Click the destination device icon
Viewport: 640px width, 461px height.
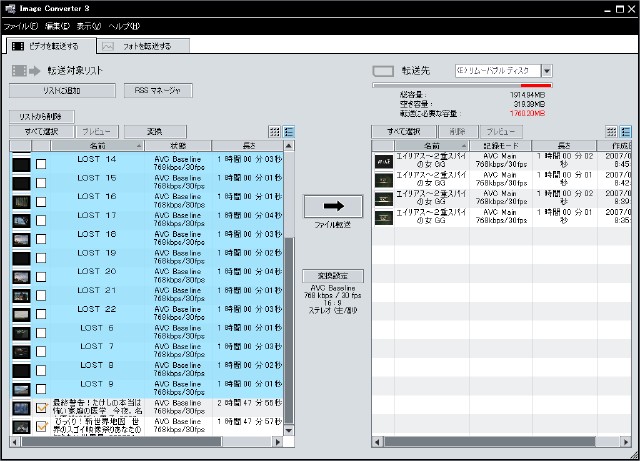tap(384, 72)
